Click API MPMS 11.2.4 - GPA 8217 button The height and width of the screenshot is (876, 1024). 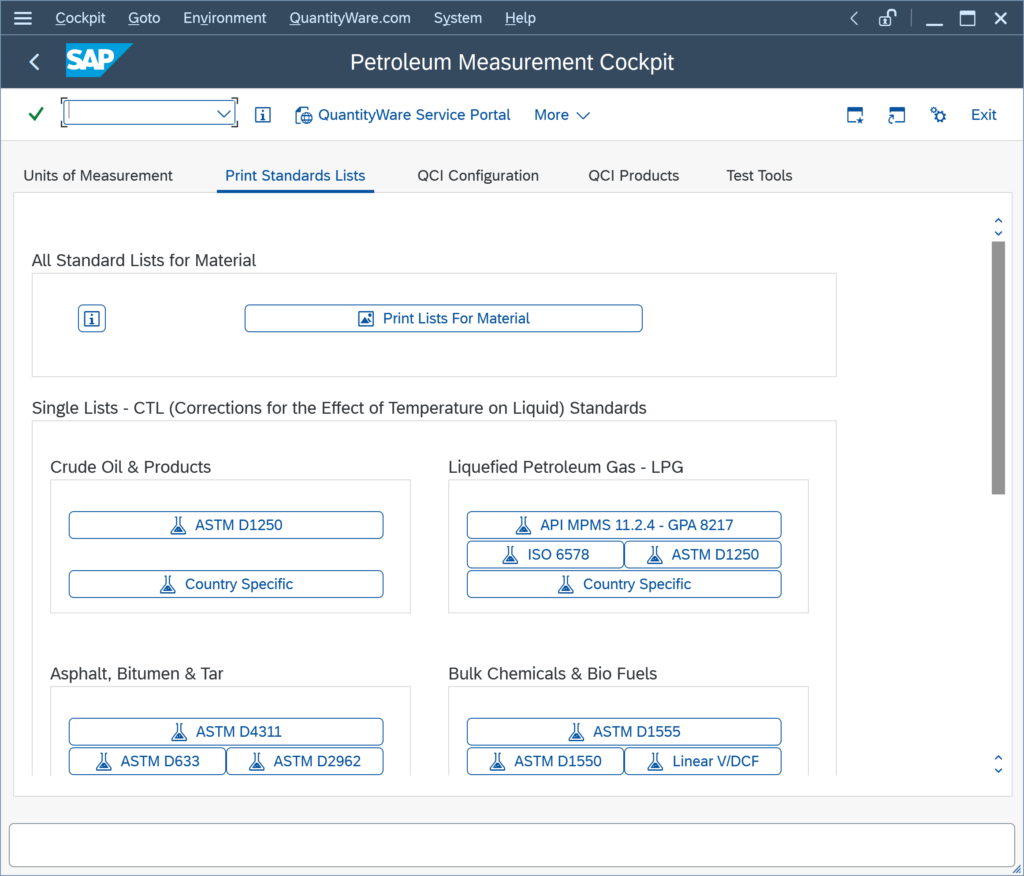[x=624, y=525]
